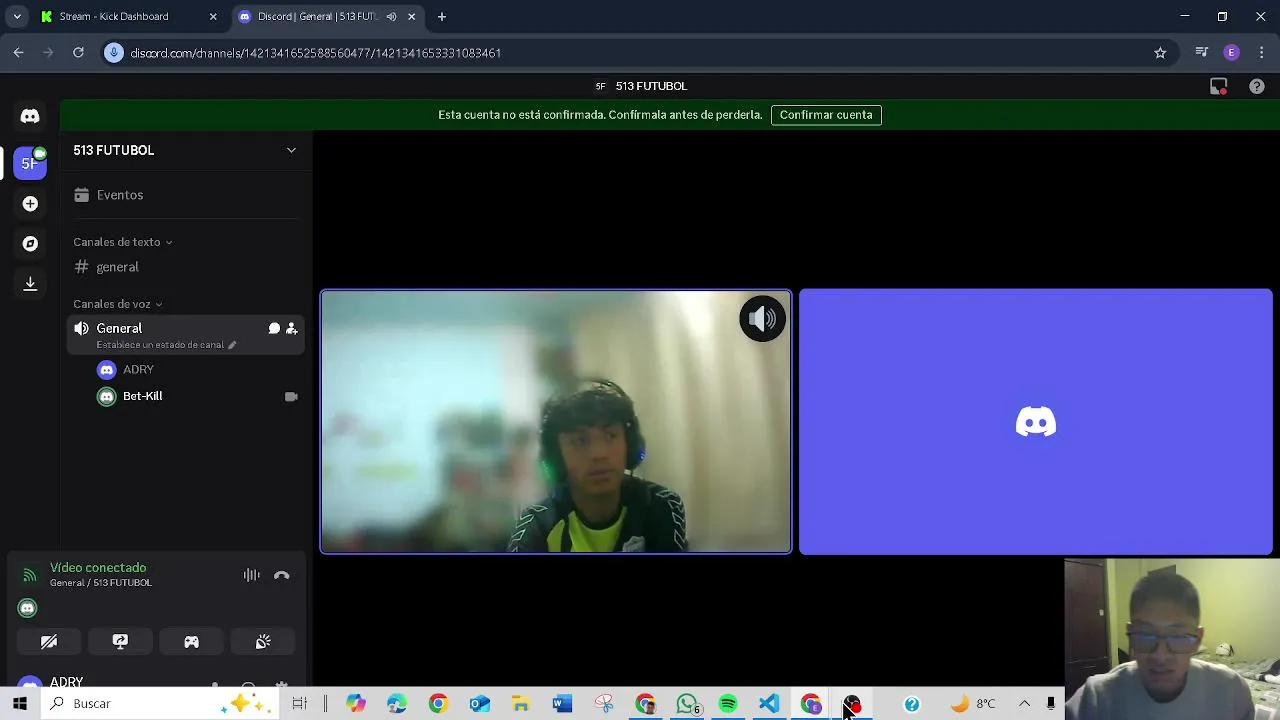Open the Eventos calendar entry

coord(186,195)
